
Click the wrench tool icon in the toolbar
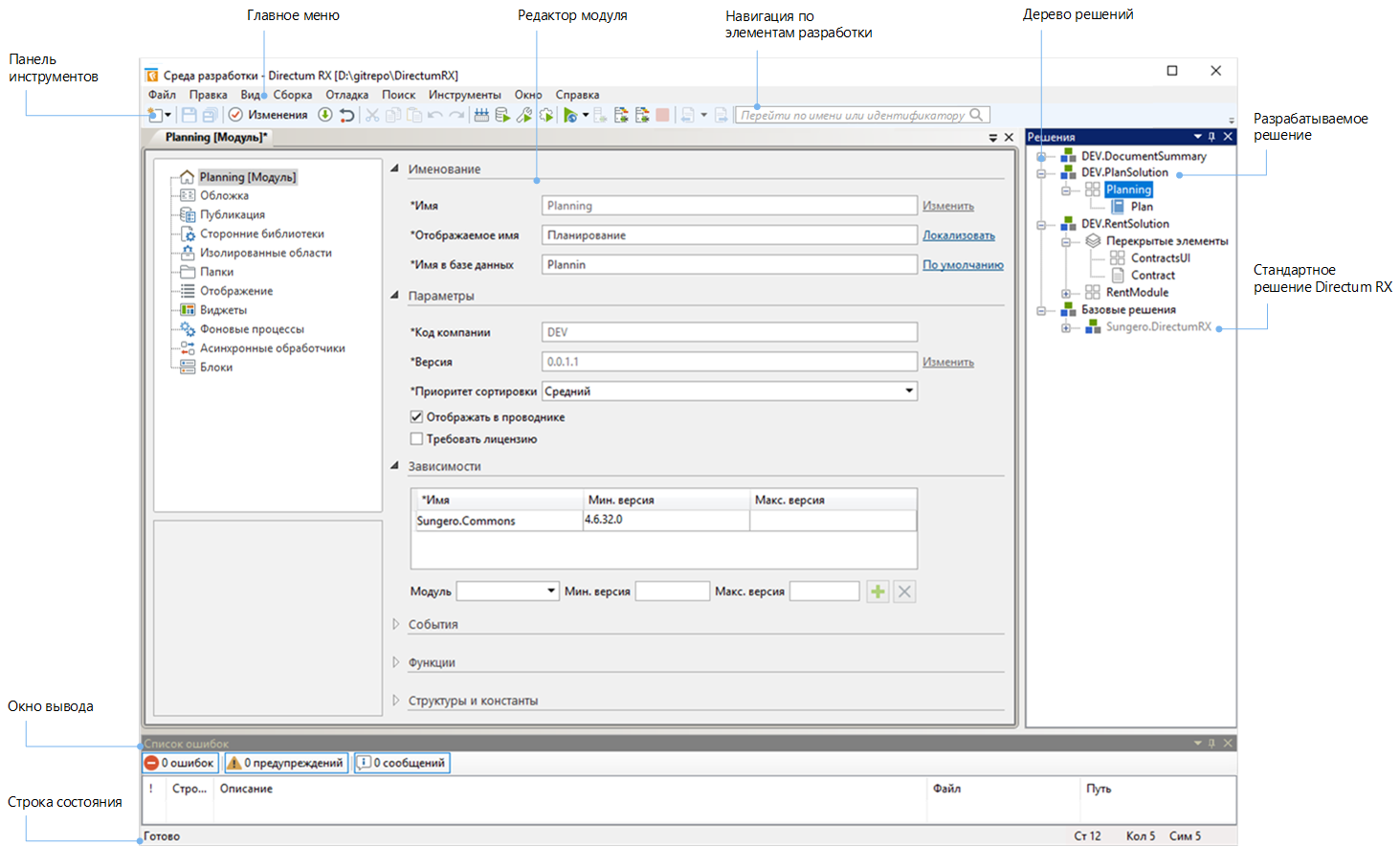point(523,115)
